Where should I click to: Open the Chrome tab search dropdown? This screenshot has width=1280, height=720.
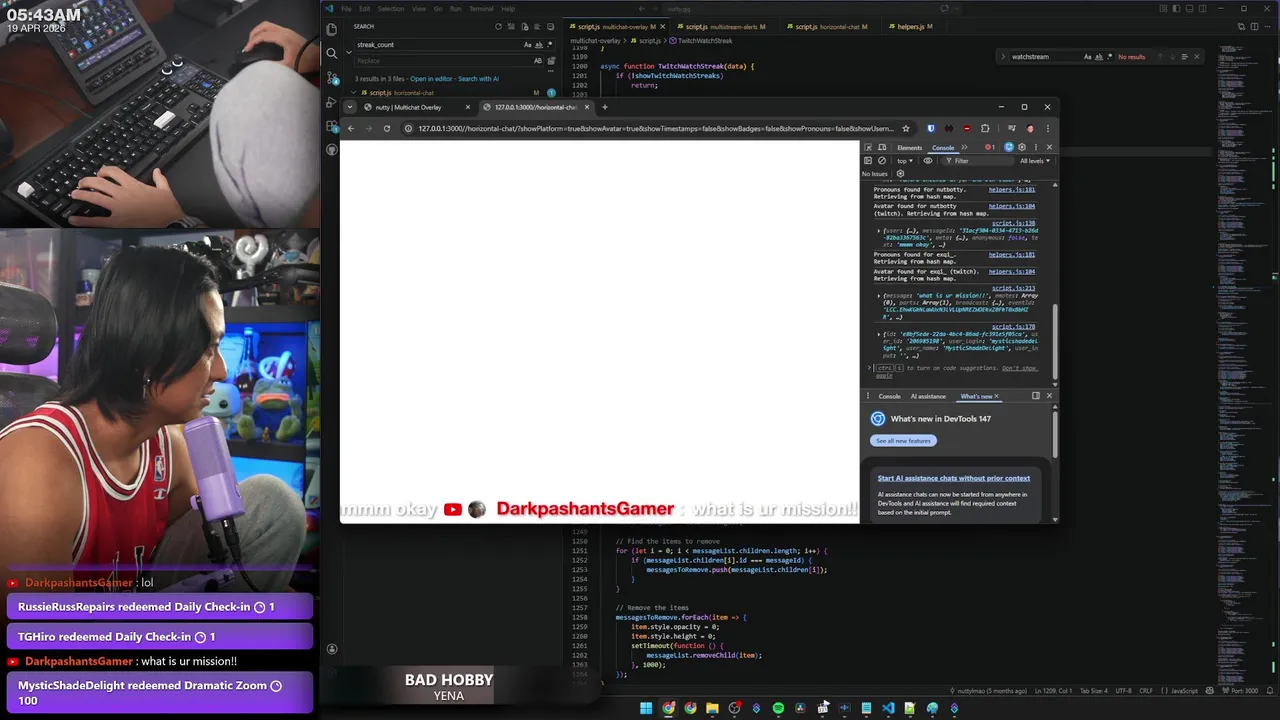(x=349, y=107)
